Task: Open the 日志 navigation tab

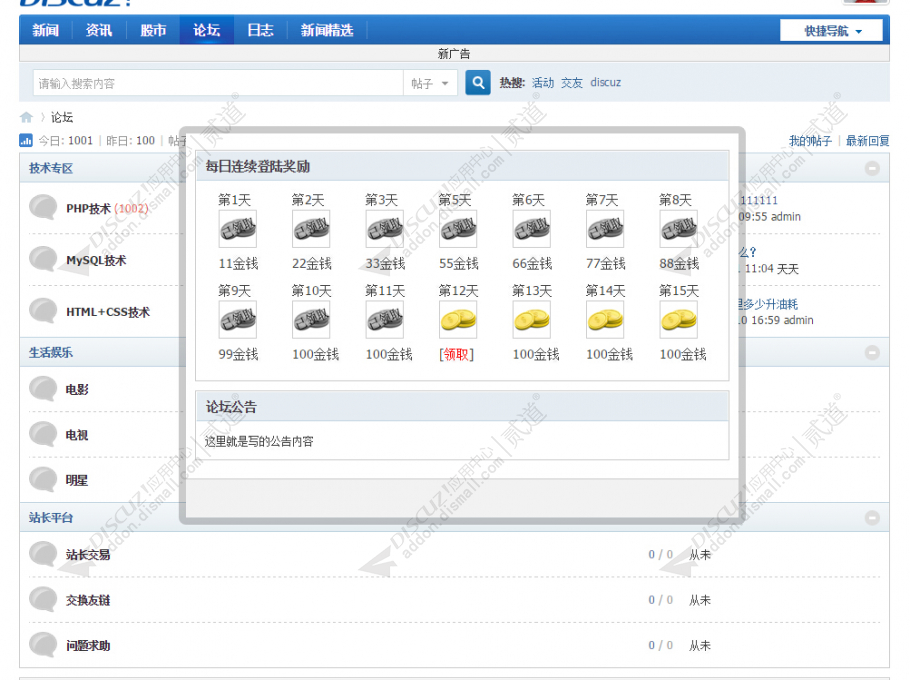Action: [260, 30]
